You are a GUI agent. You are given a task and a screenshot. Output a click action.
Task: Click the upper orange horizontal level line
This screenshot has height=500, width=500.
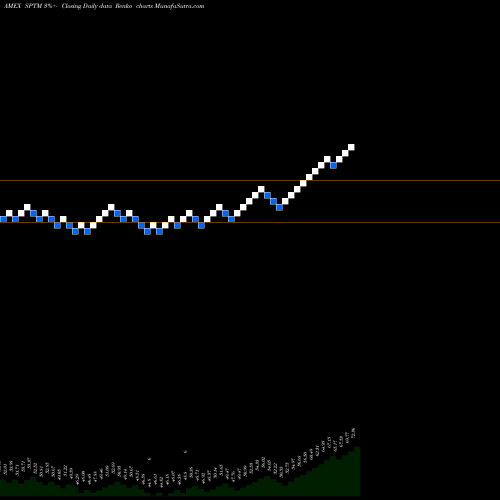250,181
